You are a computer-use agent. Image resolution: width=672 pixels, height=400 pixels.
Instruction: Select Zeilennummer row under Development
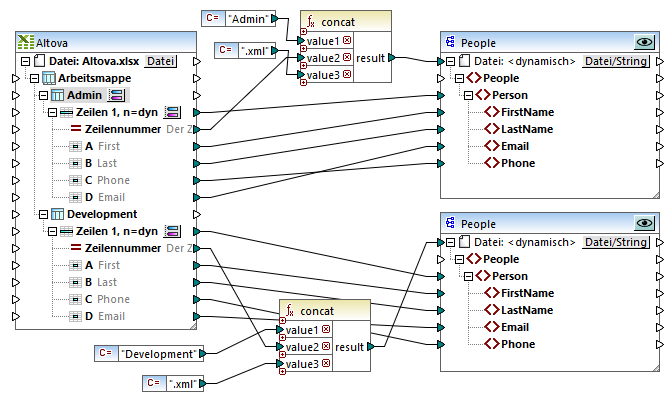pos(121,248)
